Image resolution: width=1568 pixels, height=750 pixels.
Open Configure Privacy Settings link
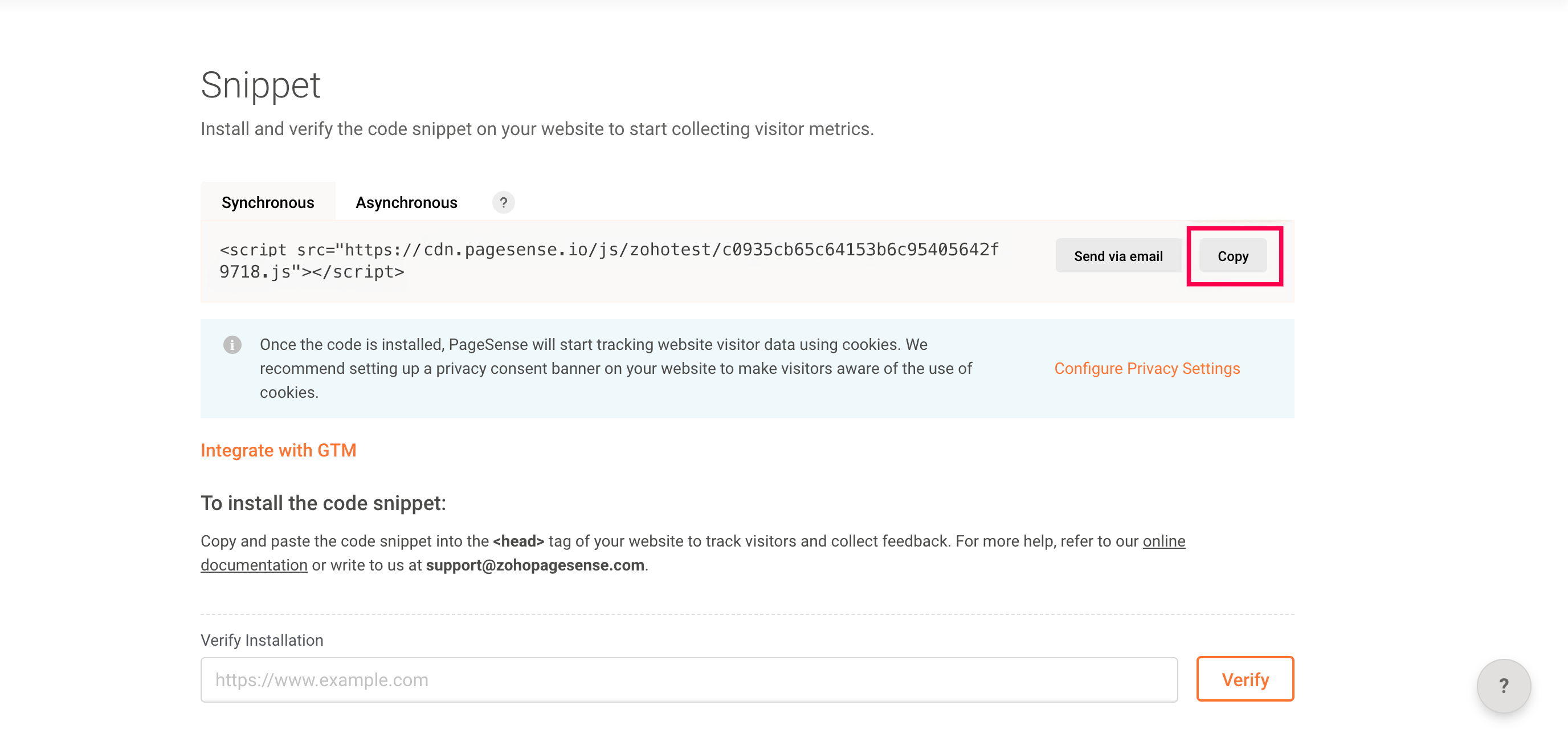pyautogui.click(x=1147, y=368)
